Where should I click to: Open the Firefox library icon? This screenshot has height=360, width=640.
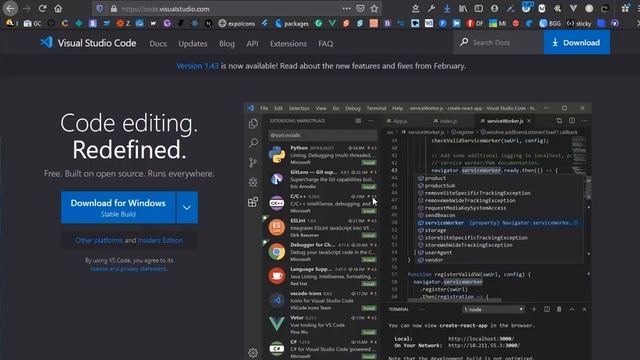click(x=462, y=9)
